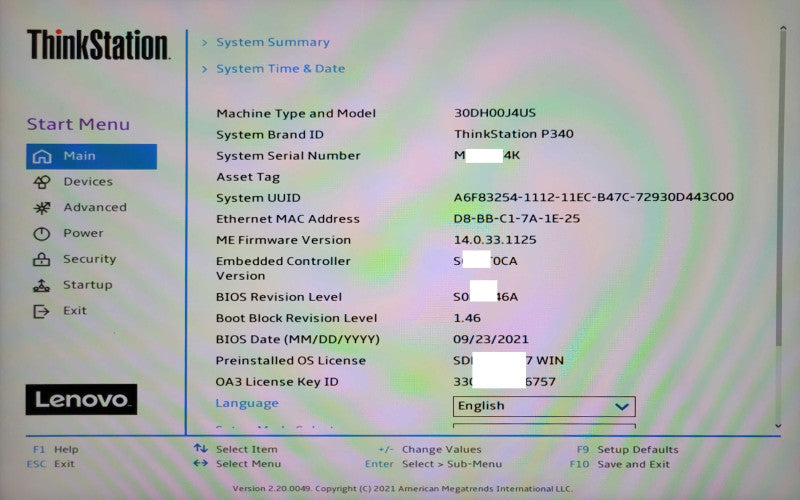
Task: Click the Select Menu arrows icon
Action: 201,463
